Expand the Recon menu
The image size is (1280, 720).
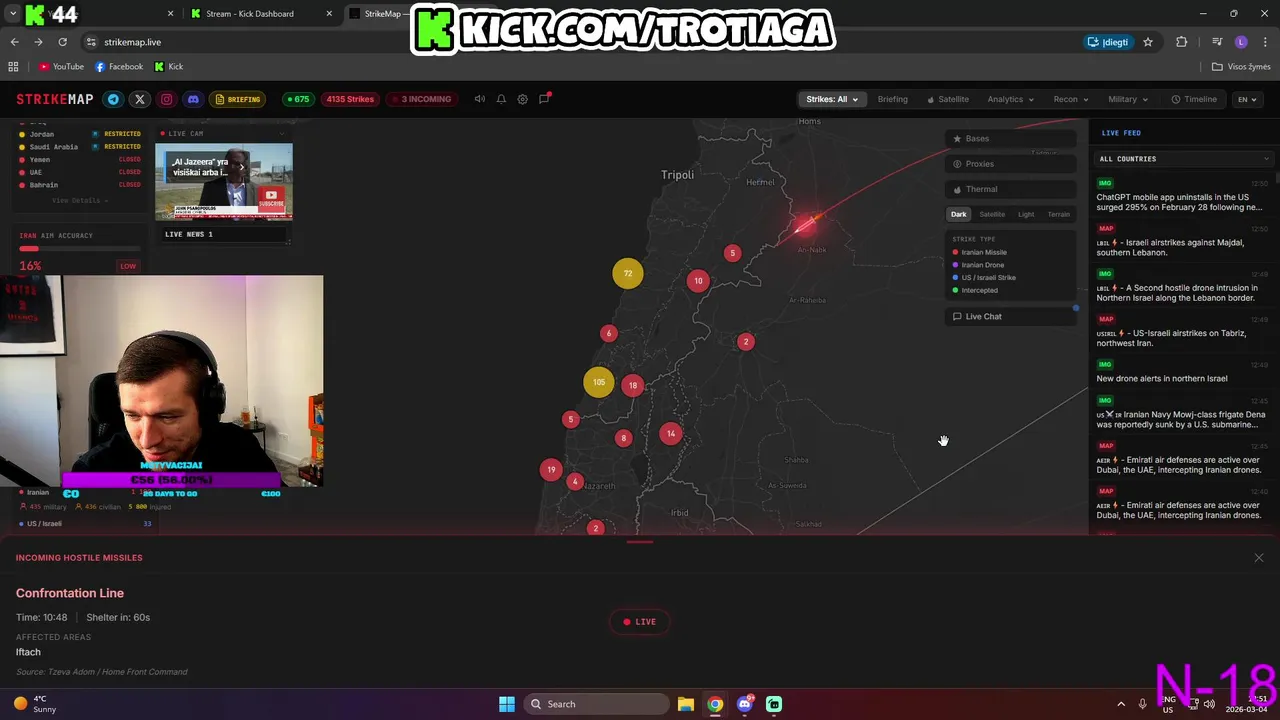1071,99
